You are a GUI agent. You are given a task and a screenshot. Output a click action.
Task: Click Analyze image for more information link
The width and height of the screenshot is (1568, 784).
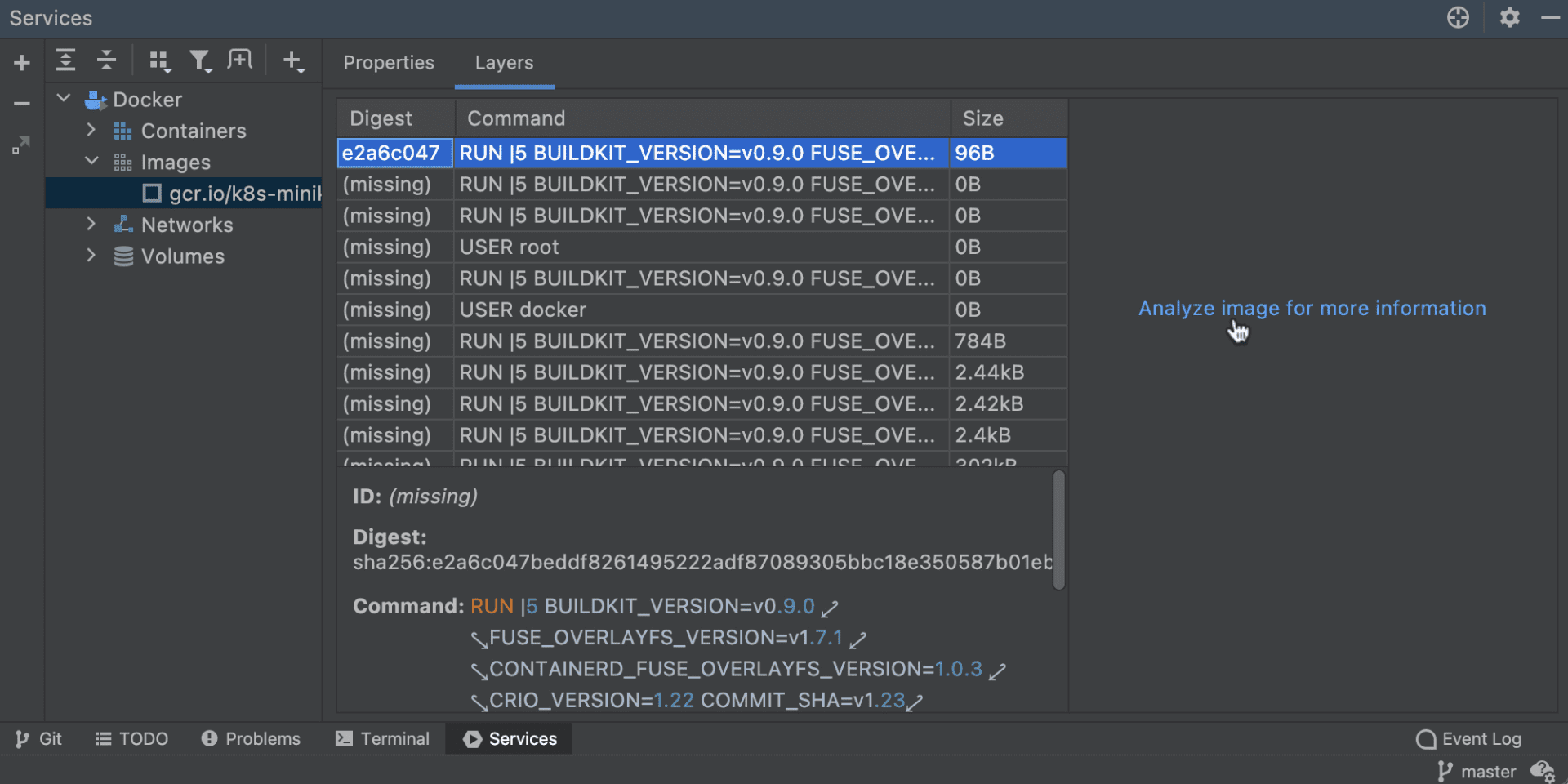click(1312, 309)
